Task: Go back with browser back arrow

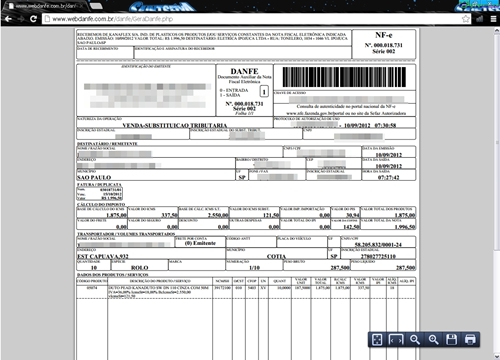Action: pos(9,19)
